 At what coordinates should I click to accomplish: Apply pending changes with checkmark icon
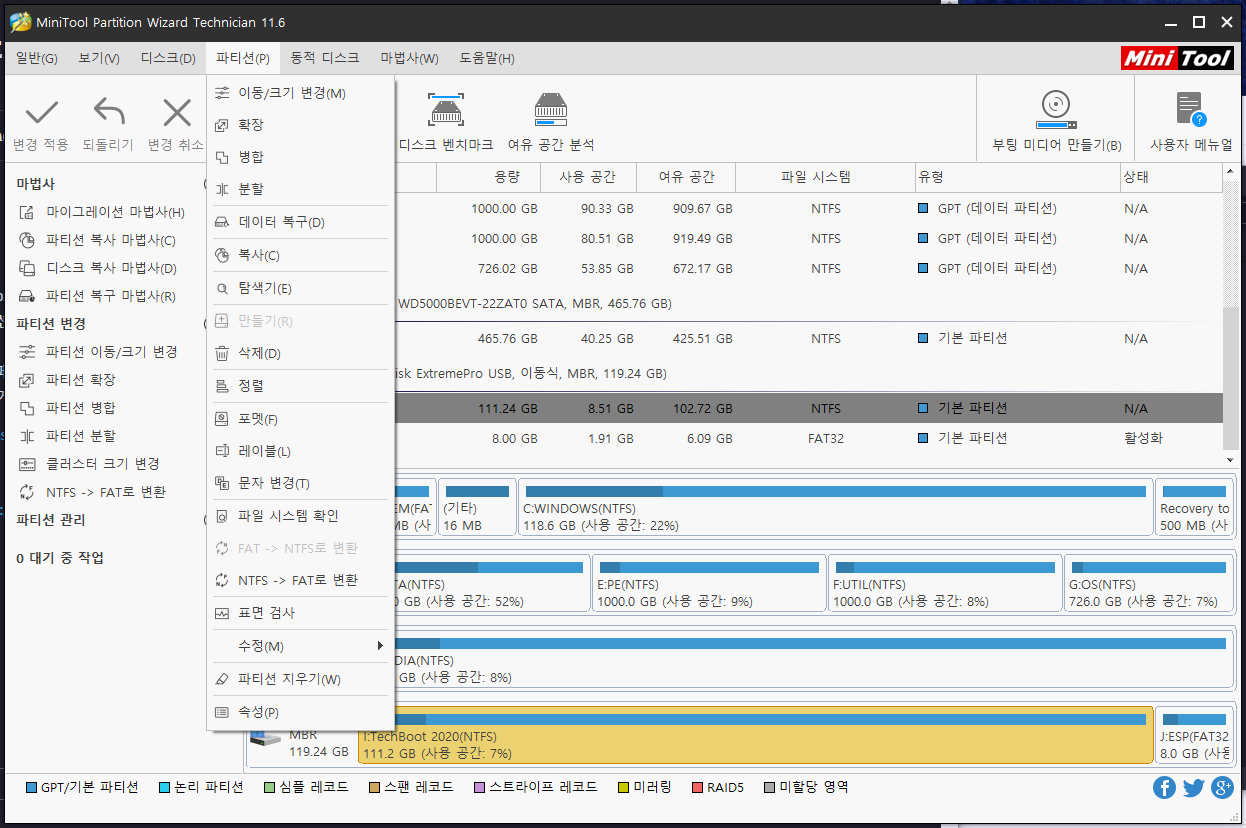point(41,124)
